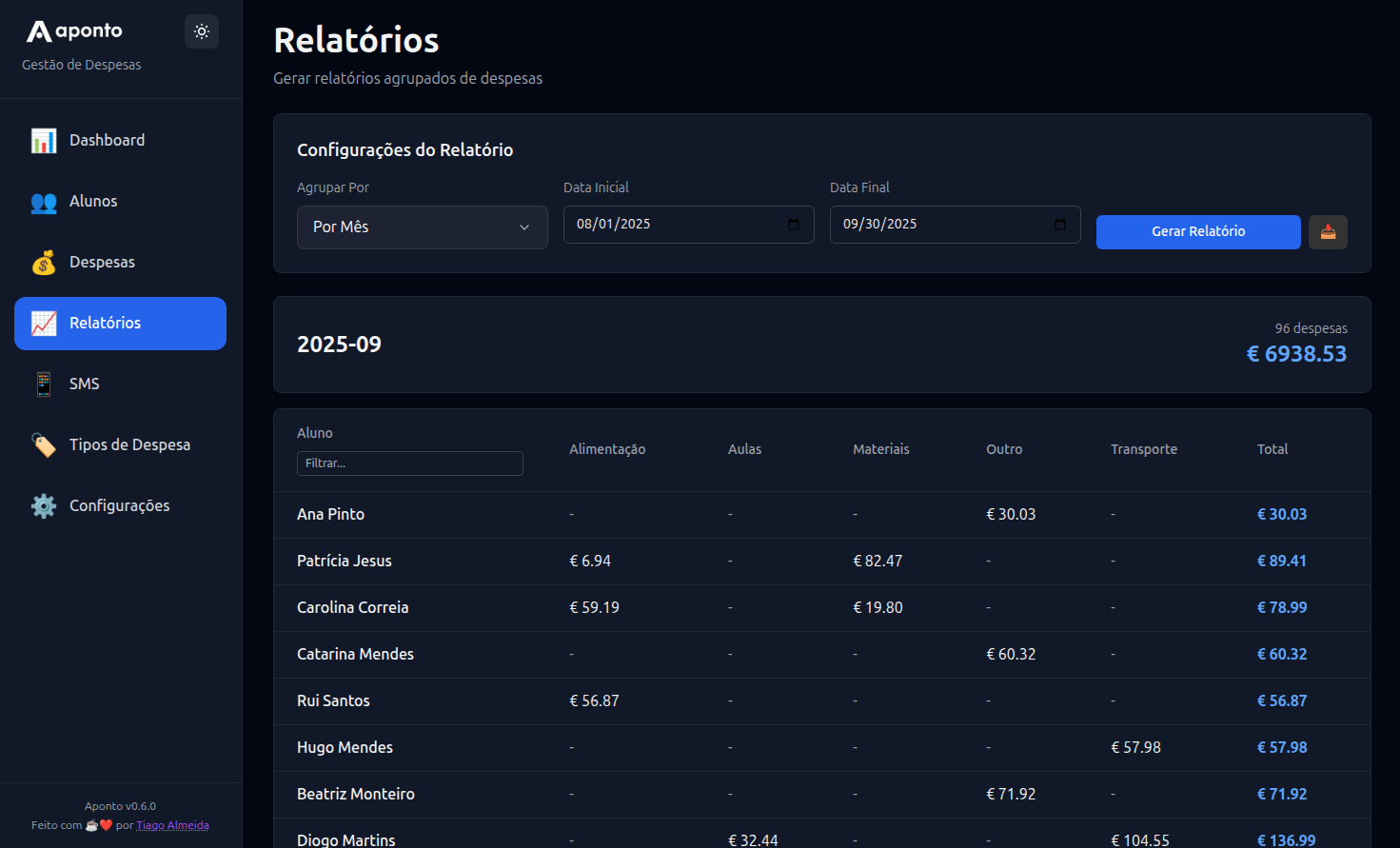Screen dimensions: 1400x848
Task: Open the Agrupar Por dropdown
Action: click(x=422, y=227)
